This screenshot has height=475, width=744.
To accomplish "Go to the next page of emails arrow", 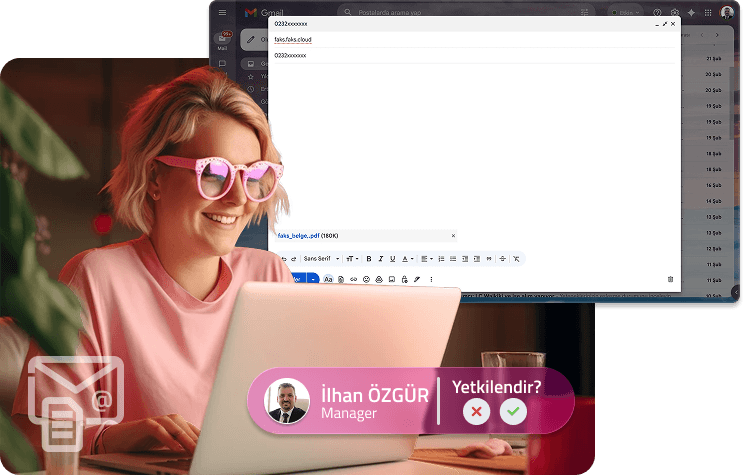I will pyautogui.click(x=717, y=35).
